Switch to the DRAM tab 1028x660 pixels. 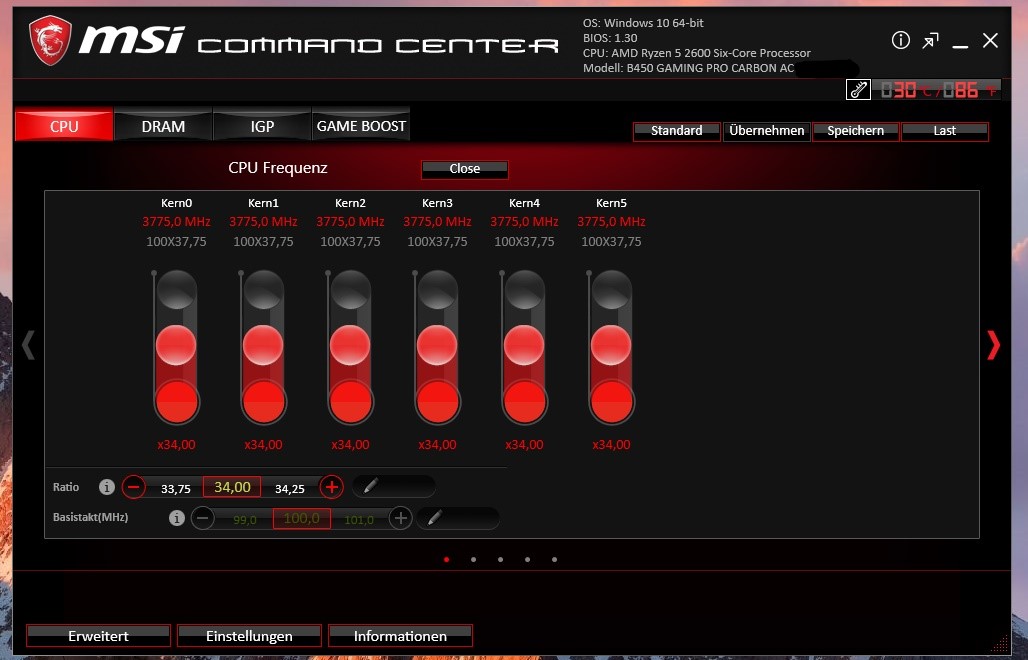pyautogui.click(x=163, y=126)
